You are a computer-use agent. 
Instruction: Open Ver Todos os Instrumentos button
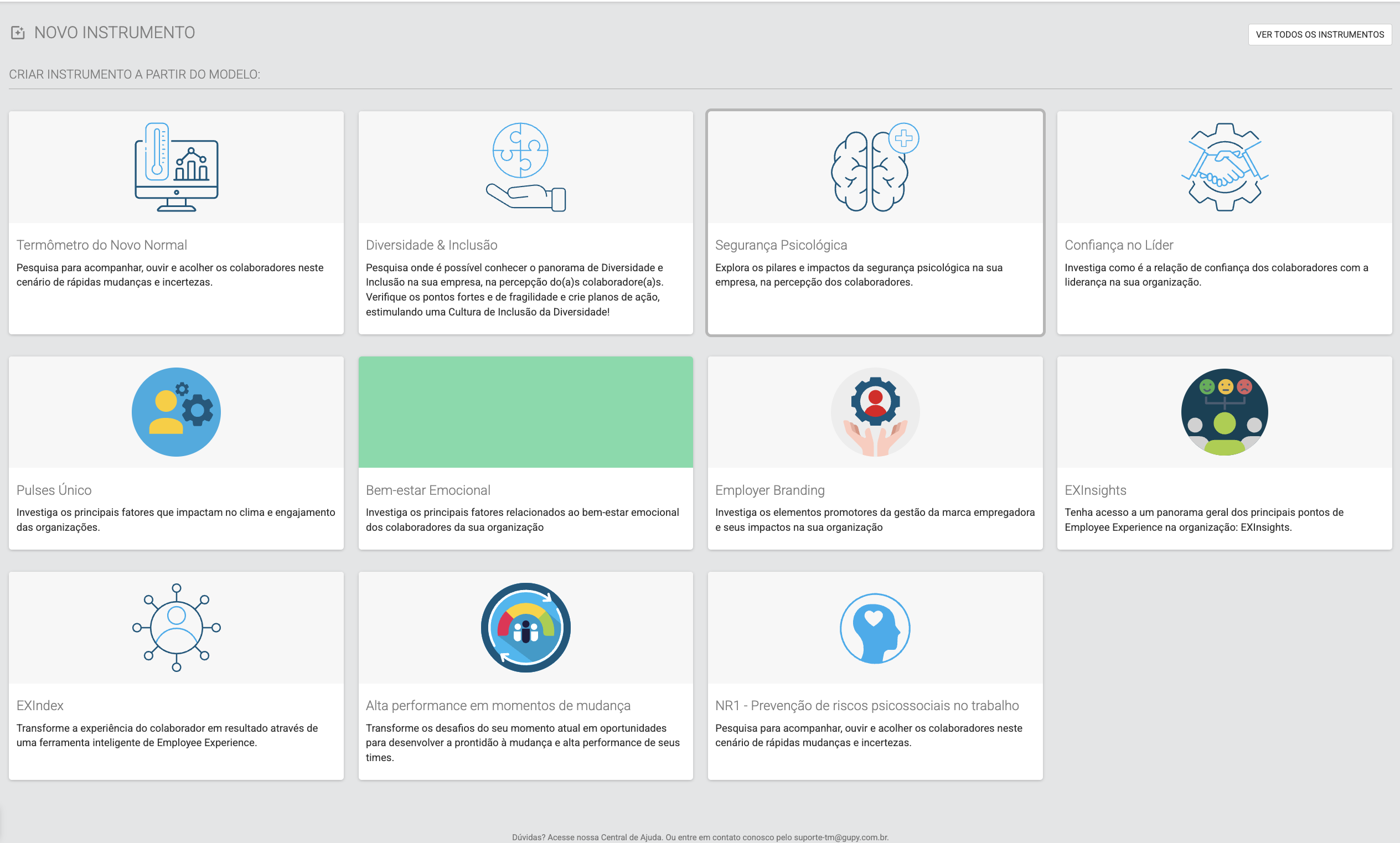coord(1319,35)
